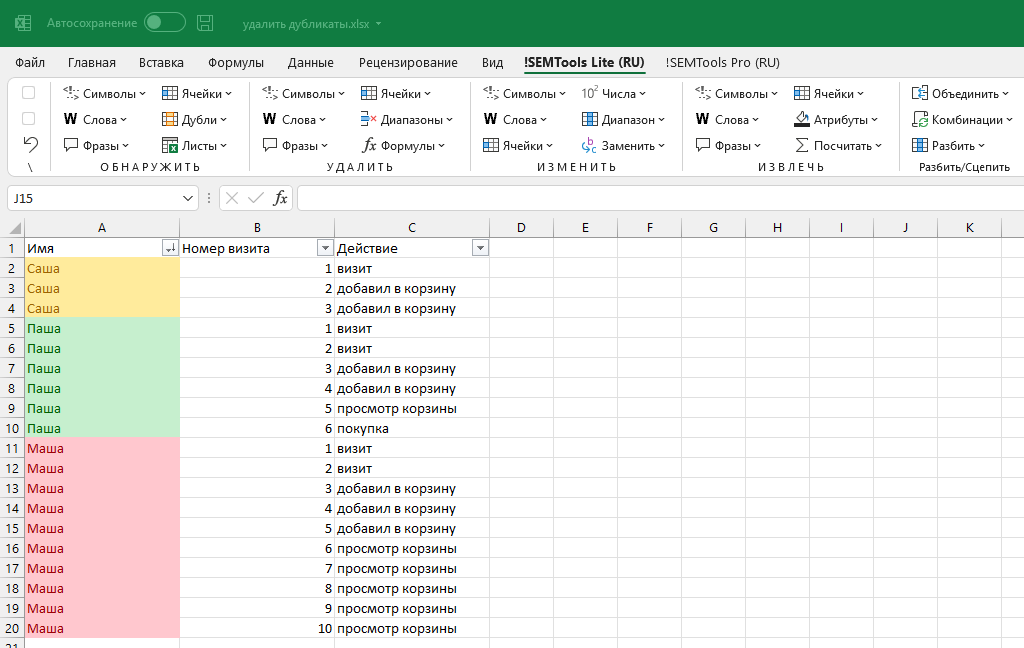Click the formula bar input area
This screenshot has width=1024, height=648.
[660, 198]
